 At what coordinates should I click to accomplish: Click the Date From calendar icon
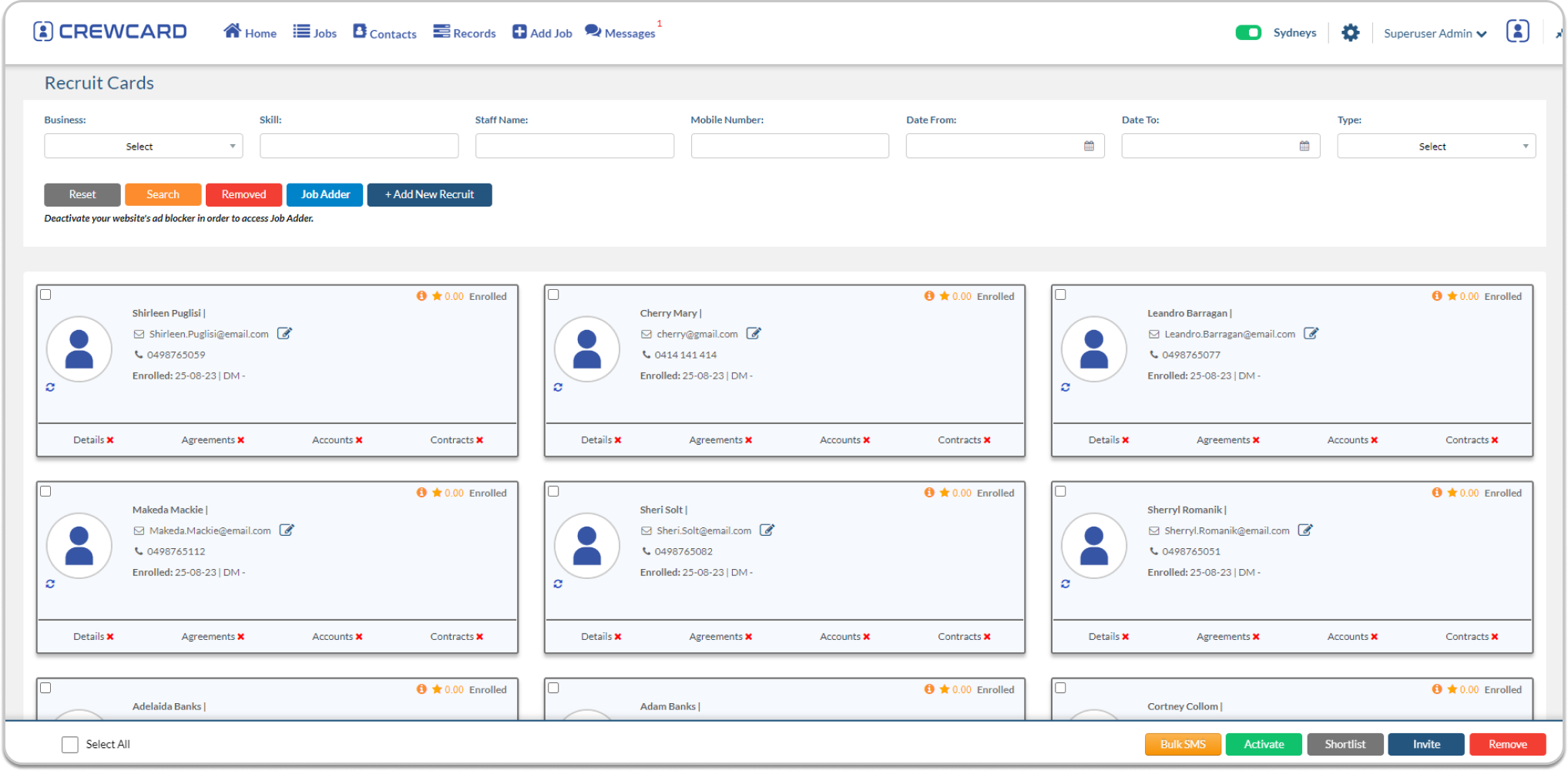pyautogui.click(x=1088, y=146)
